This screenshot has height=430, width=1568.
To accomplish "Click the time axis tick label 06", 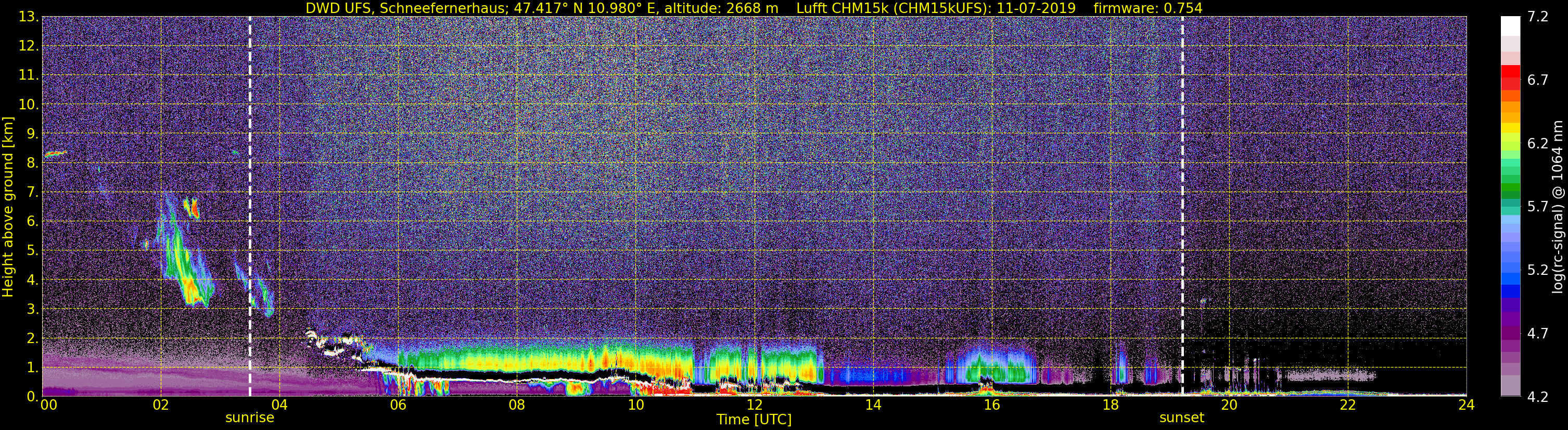I will [x=398, y=406].
